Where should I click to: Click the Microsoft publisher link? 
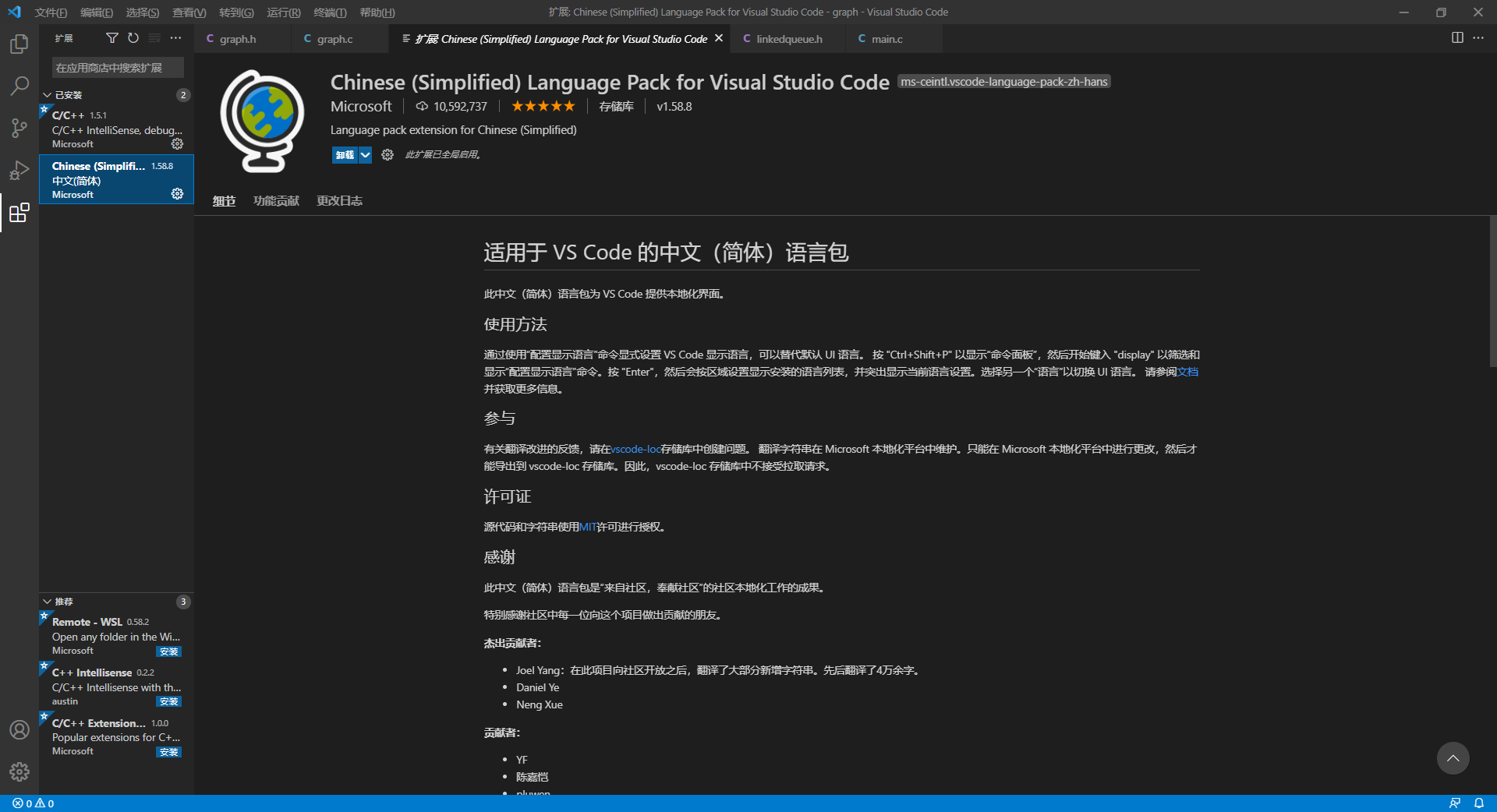[x=361, y=107]
